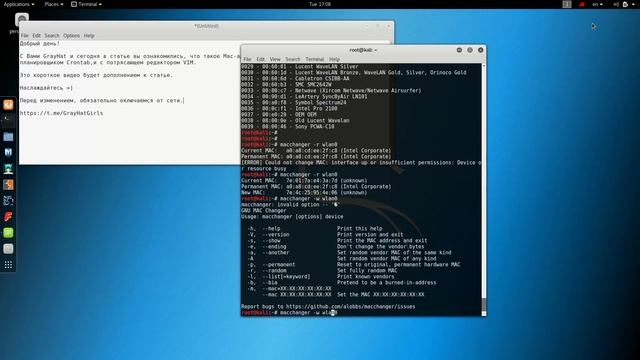Image resolution: width=640 pixels, height=360 pixels.
Task: Launch Burp Suite from the dock
Action: (x=8, y=184)
